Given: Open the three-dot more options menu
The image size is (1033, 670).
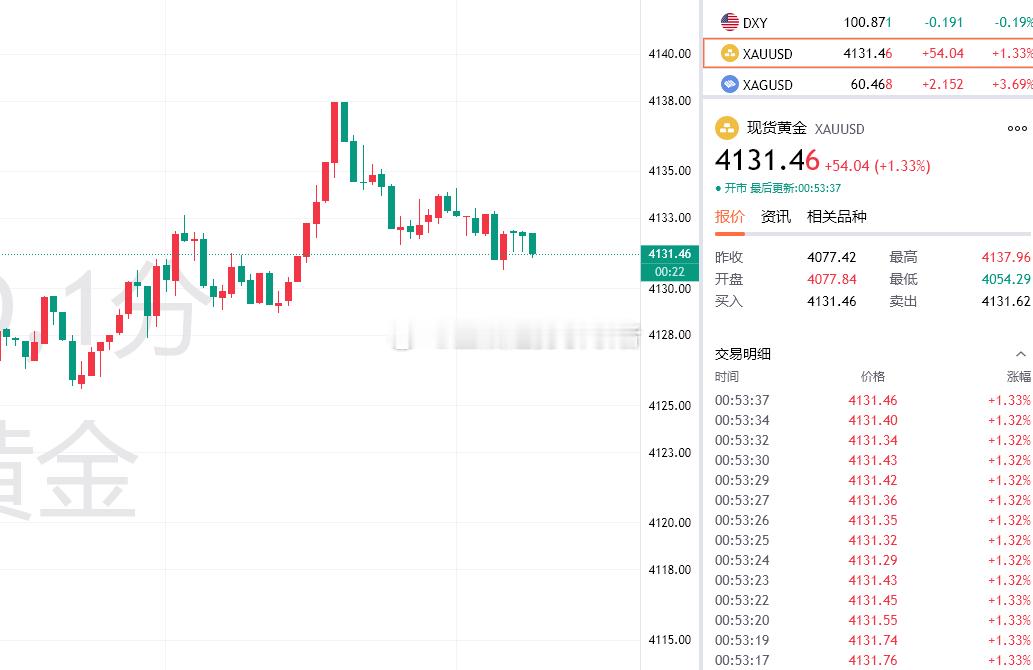Looking at the screenshot, I should point(1017,128).
